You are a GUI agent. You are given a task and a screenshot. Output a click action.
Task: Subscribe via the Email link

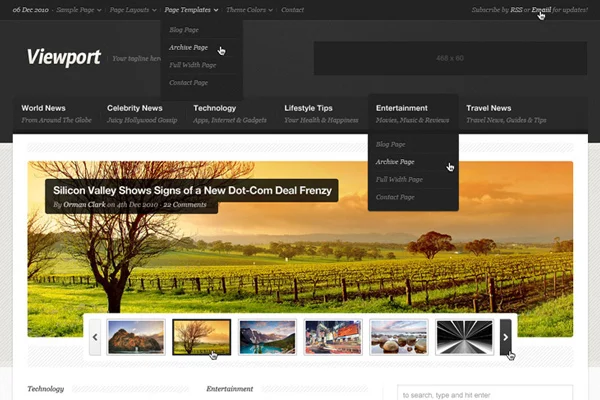click(541, 10)
